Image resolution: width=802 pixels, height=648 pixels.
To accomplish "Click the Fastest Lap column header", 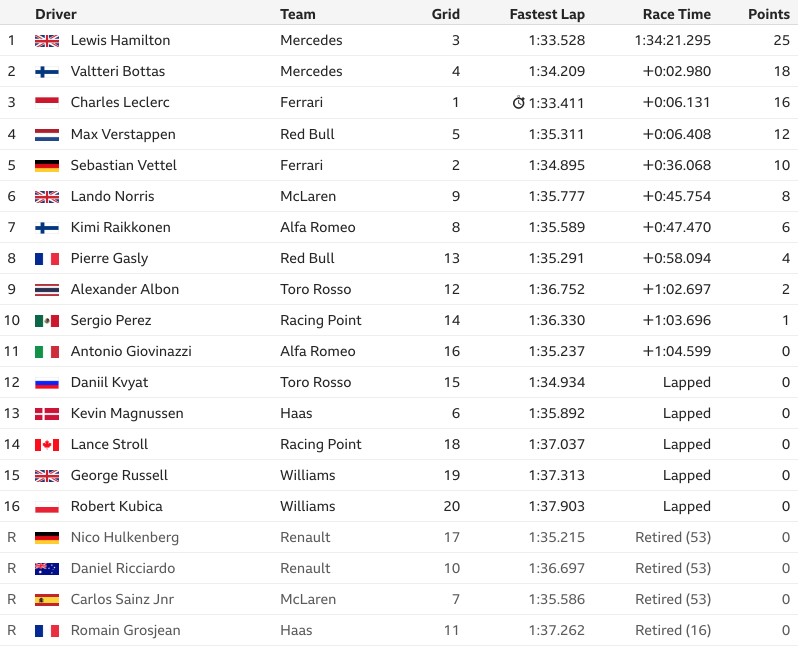I will click(547, 14).
